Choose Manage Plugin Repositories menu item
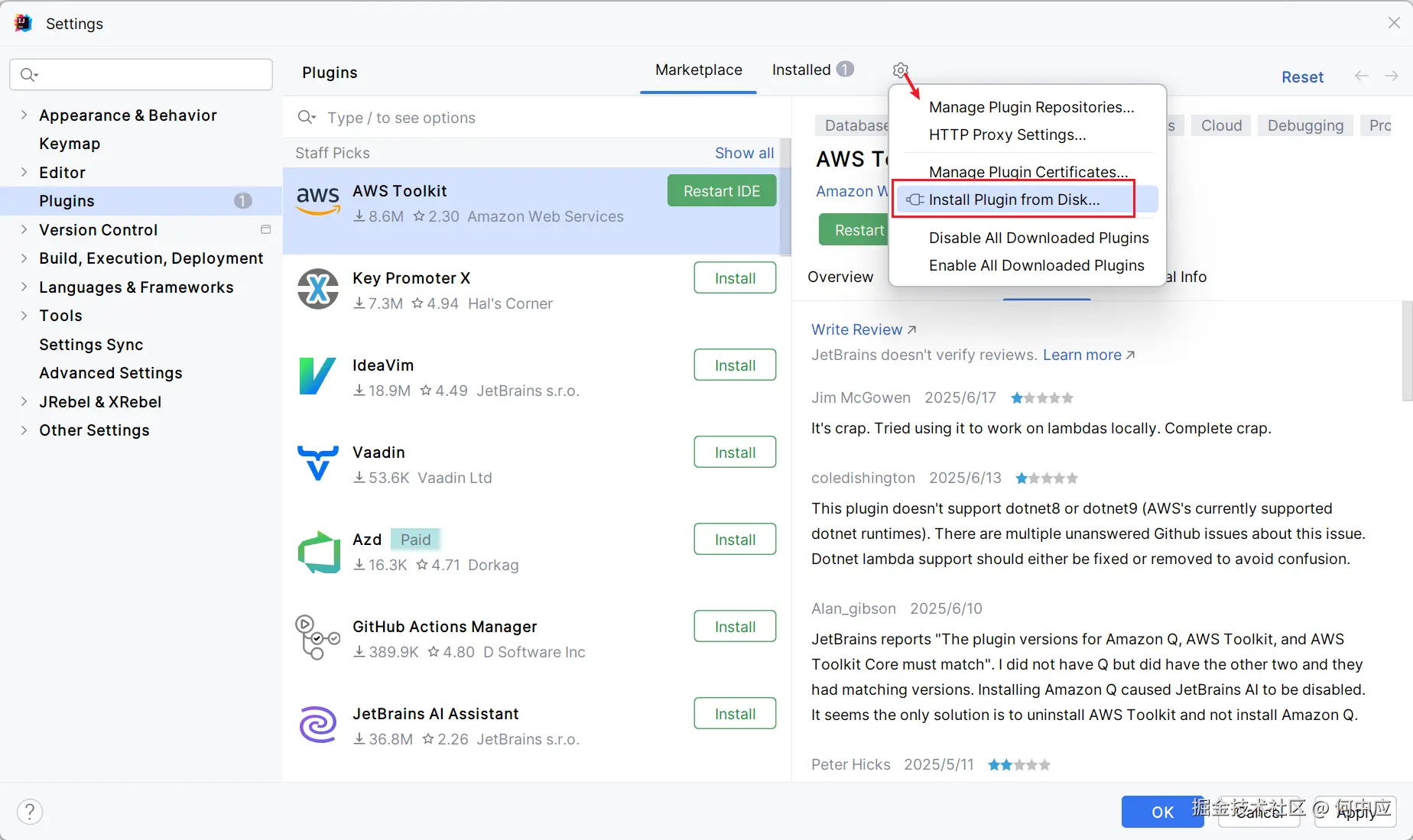Screen dimensions: 1413x840 [1031, 107]
